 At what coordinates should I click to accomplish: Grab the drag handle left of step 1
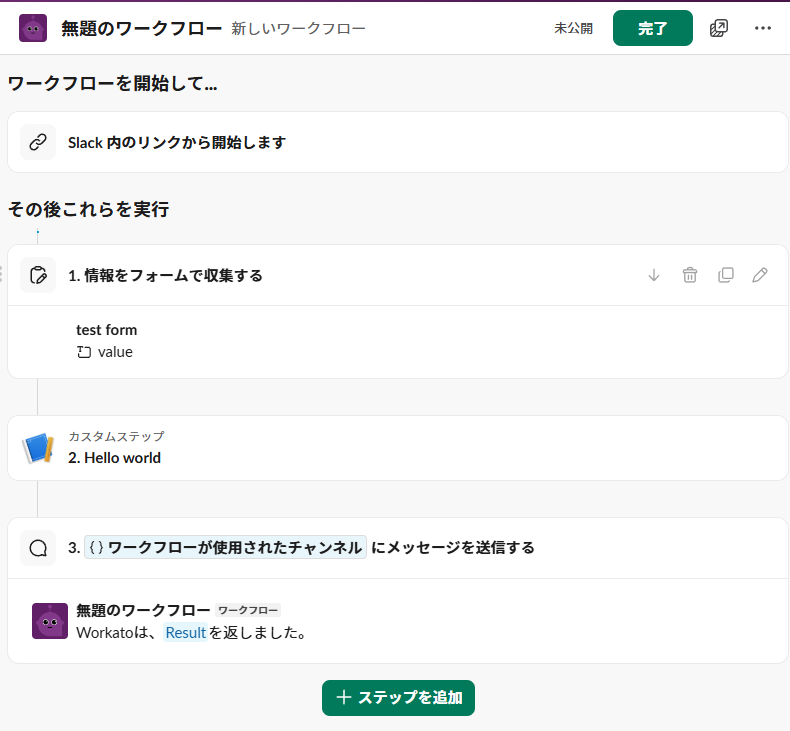pyautogui.click(x=2, y=275)
